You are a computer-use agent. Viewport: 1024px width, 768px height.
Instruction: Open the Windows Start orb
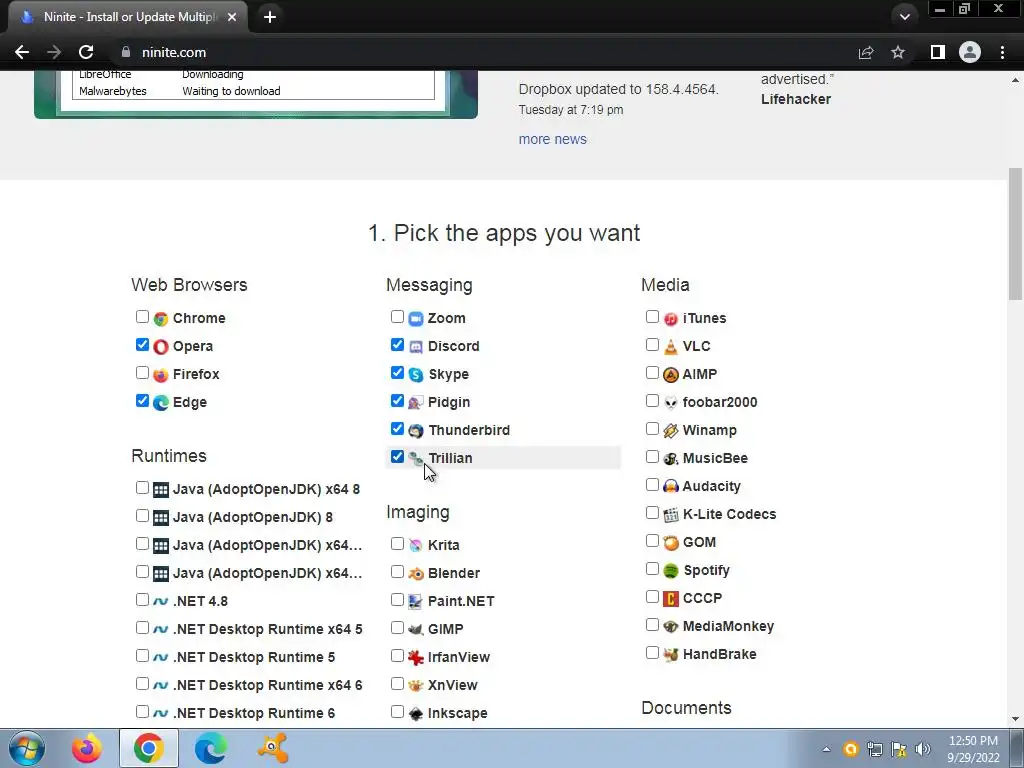tap(27, 748)
